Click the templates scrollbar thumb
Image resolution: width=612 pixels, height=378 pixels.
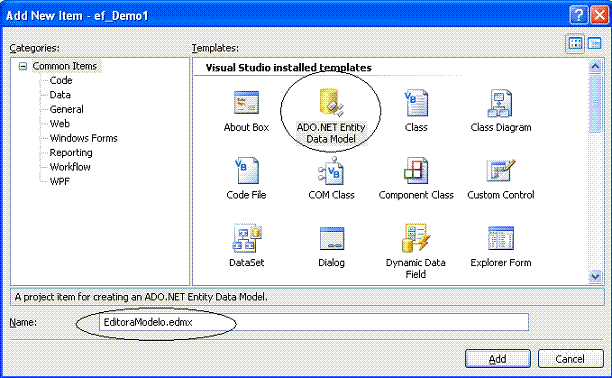(x=595, y=103)
